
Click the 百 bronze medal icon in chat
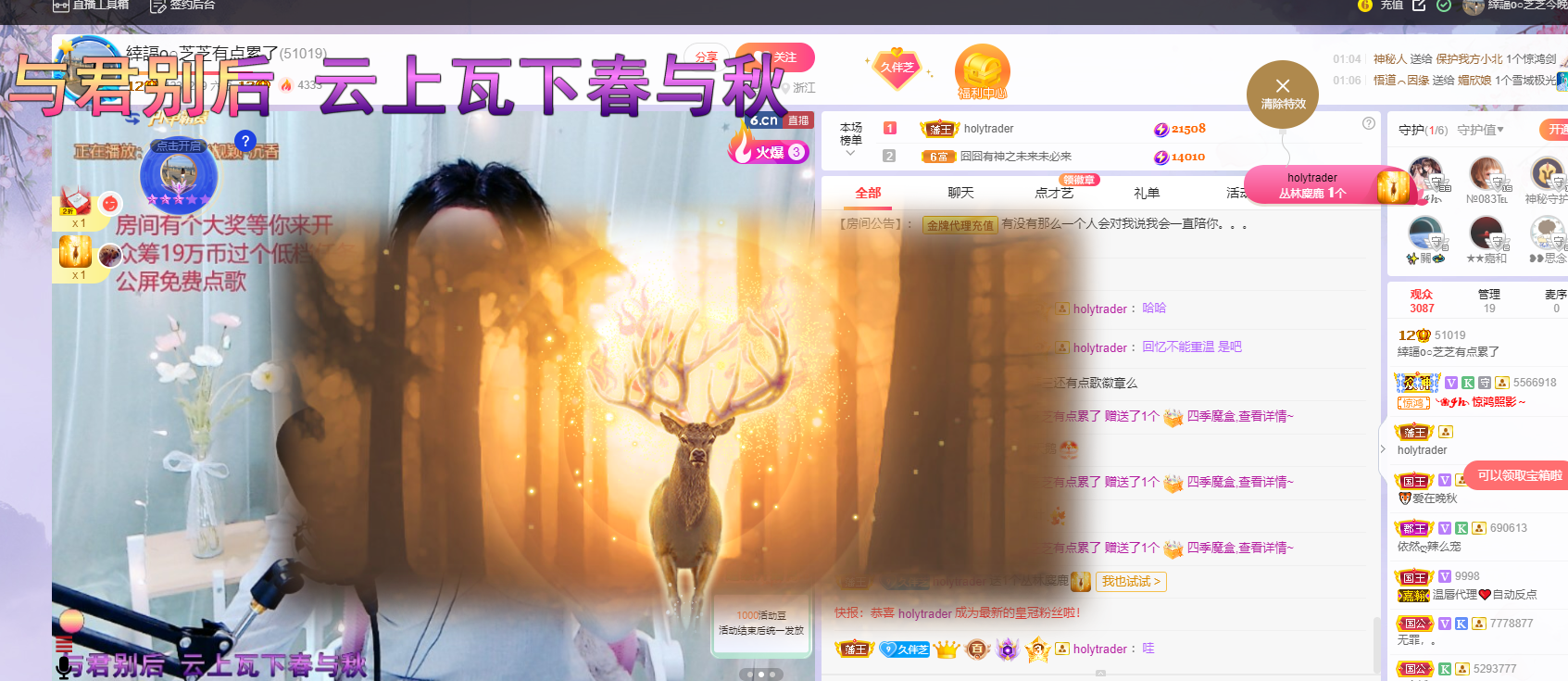(977, 649)
